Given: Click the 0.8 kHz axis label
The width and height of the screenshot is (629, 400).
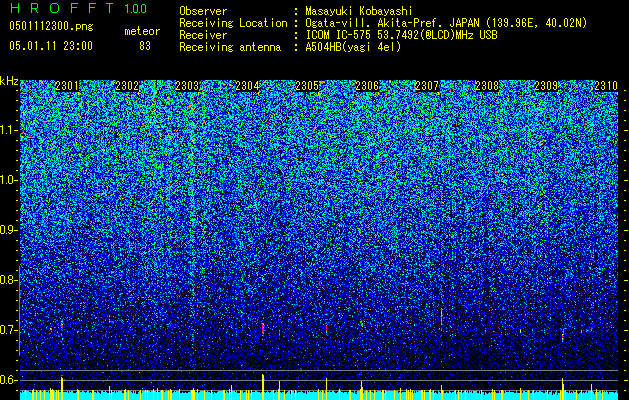Looking at the screenshot, I should (9, 280).
